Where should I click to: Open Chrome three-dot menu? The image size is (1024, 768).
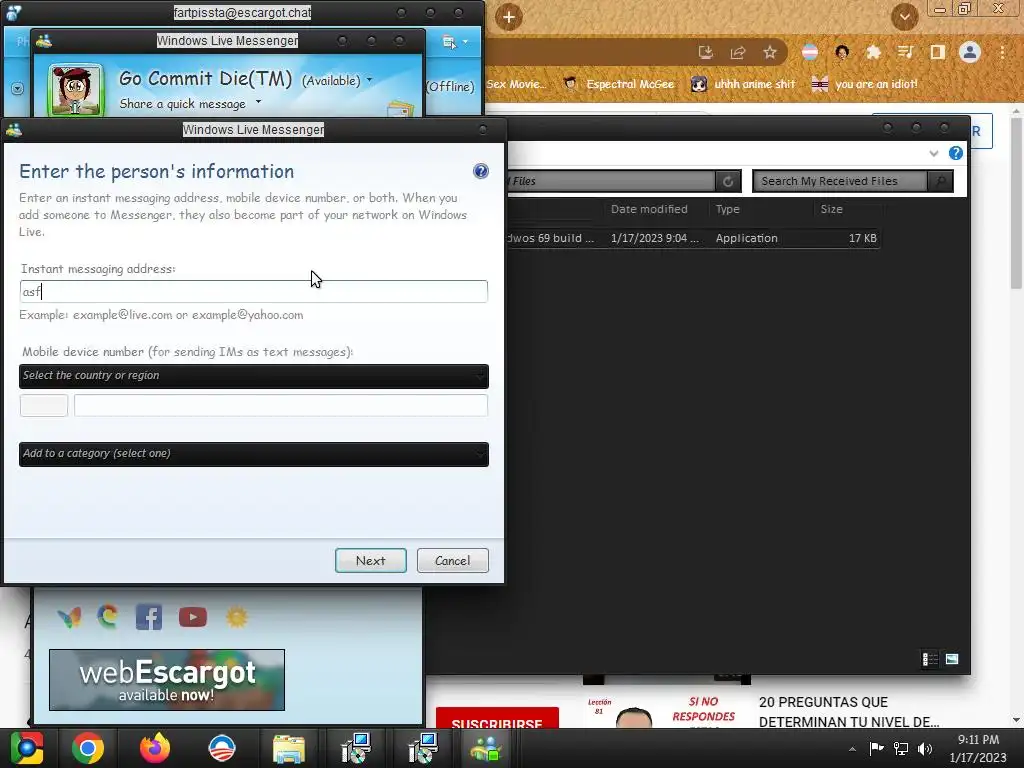(x=1002, y=52)
